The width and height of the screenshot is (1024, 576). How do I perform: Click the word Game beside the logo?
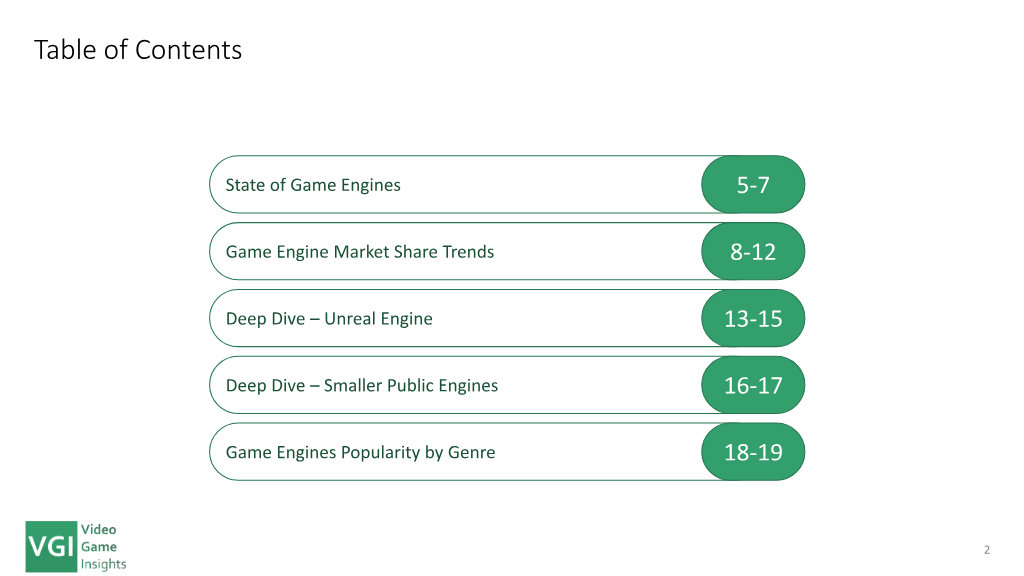click(98, 547)
